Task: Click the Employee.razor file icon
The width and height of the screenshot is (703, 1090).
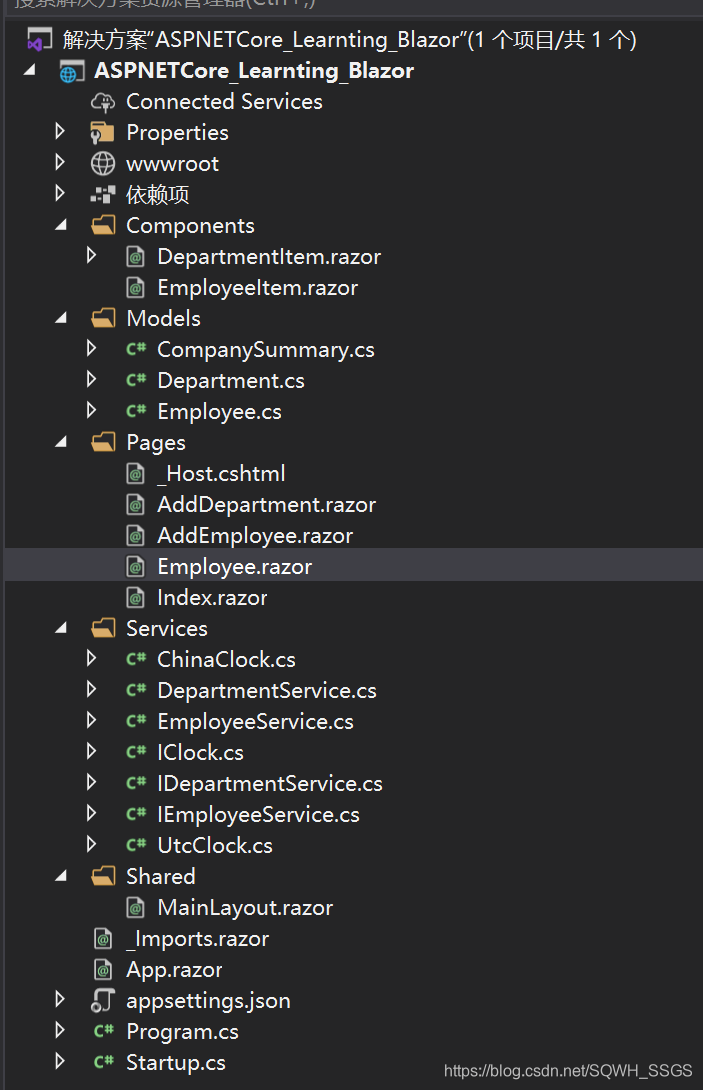Action: click(135, 567)
